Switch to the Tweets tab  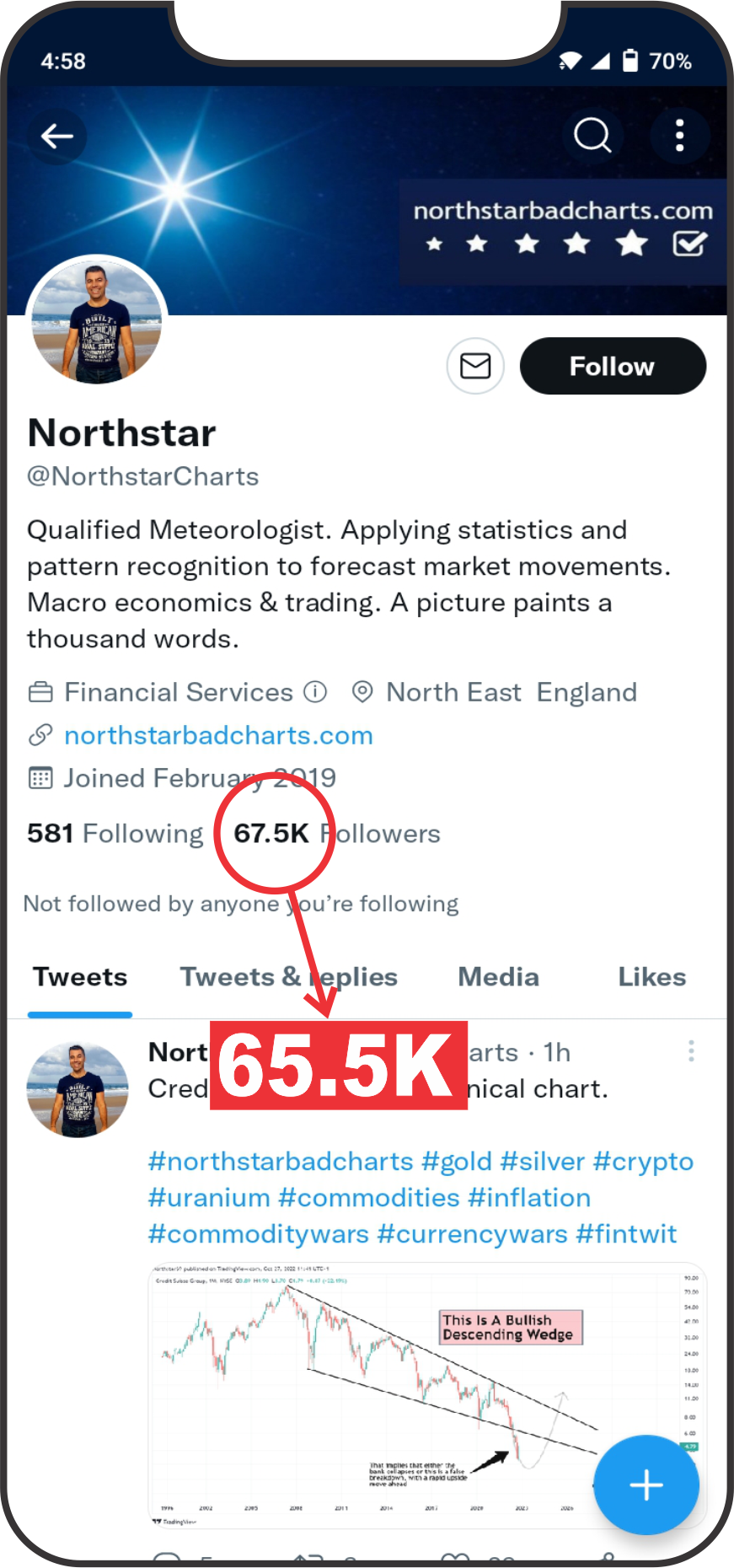point(80,977)
